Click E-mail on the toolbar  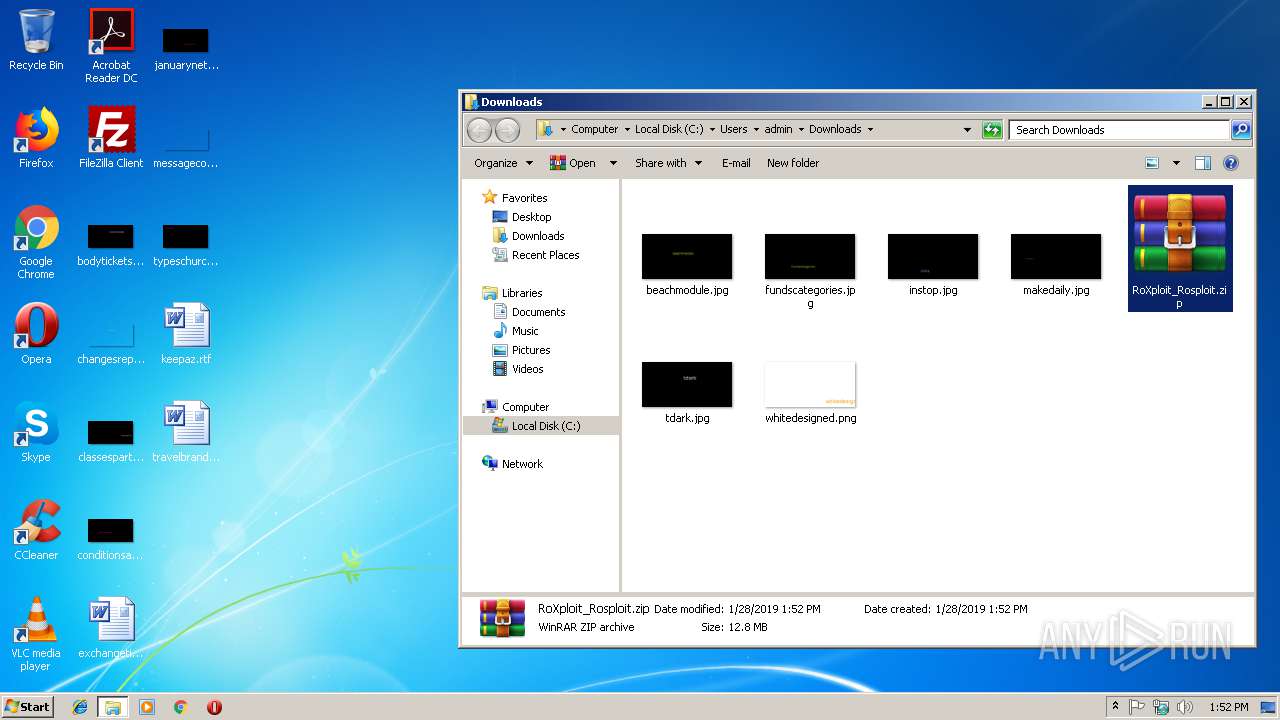click(736, 163)
